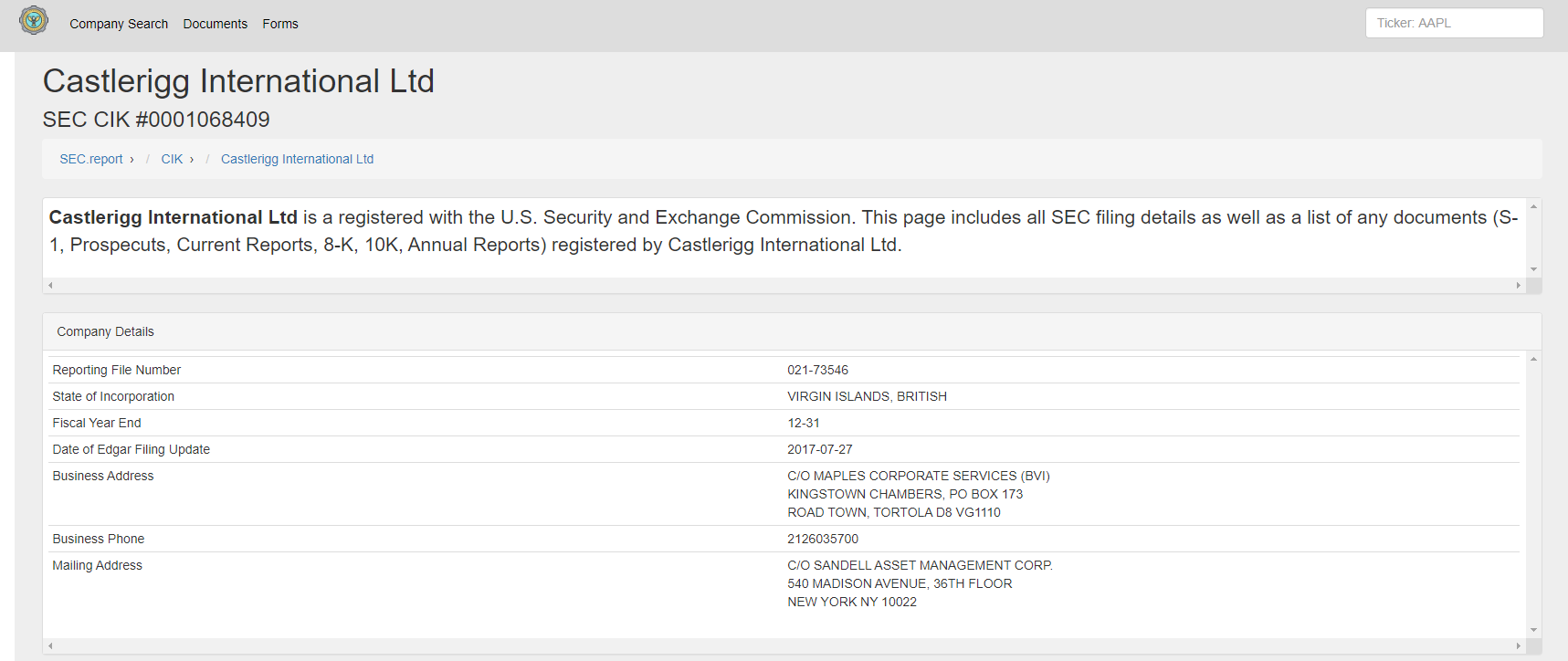The width and height of the screenshot is (1568, 661).
Task: Open the Company Search menu item
Action: point(119,24)
